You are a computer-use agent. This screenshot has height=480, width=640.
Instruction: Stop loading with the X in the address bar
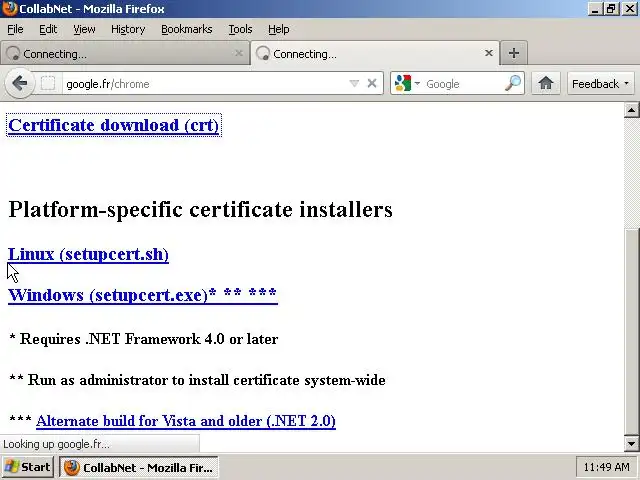(x=371, y=84)
